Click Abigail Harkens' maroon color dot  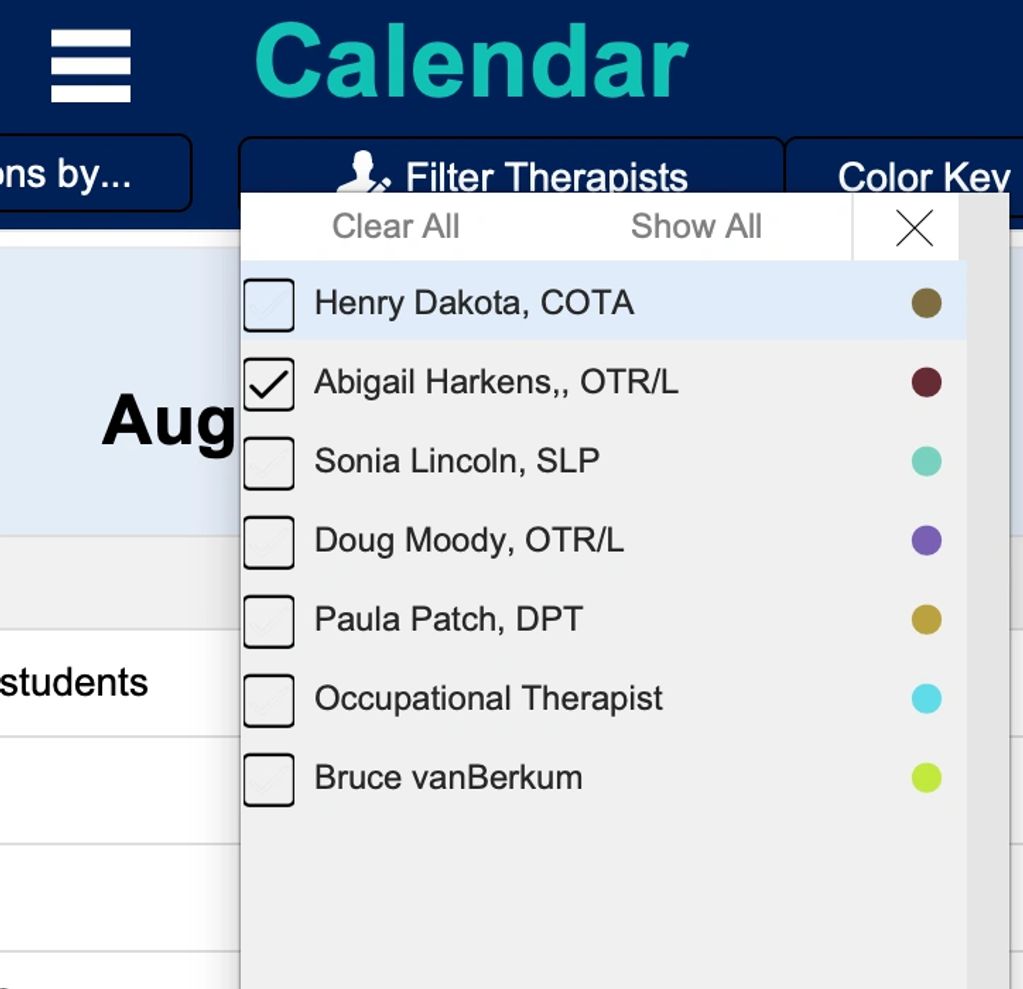tap(926, 382)
